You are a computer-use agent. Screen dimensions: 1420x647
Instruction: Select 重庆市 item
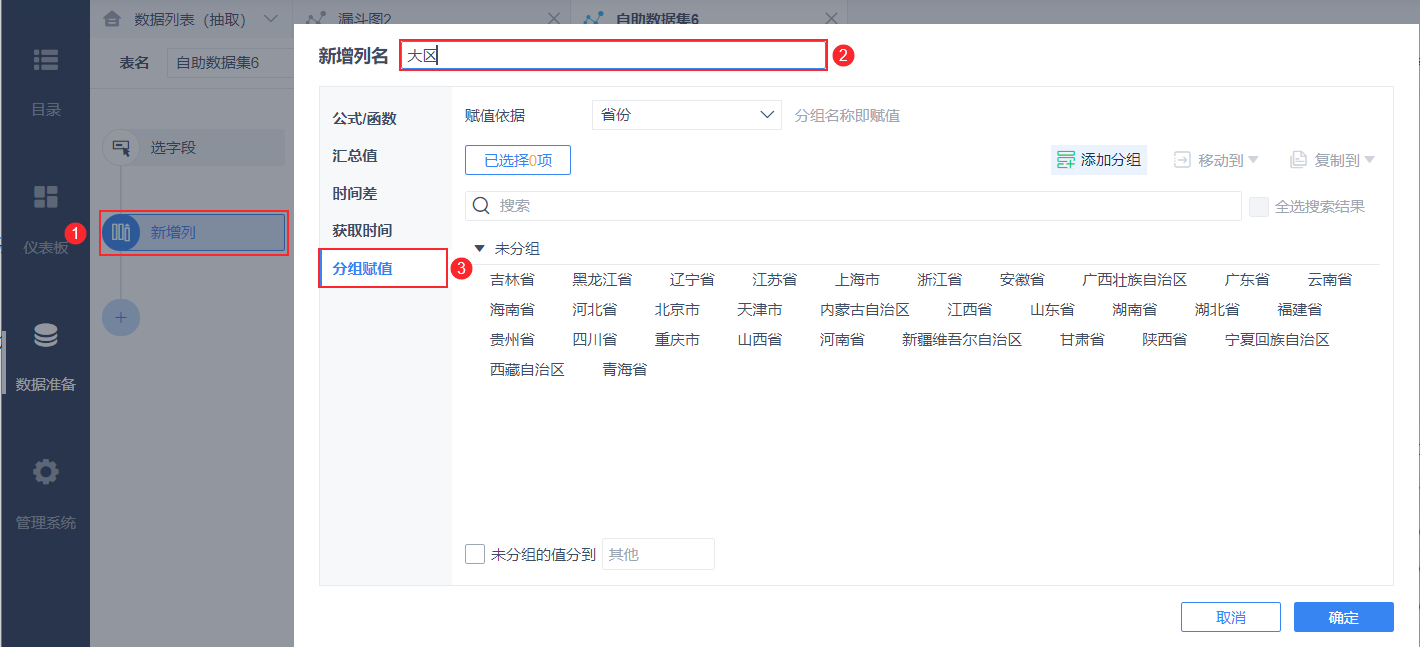point(677,340)
